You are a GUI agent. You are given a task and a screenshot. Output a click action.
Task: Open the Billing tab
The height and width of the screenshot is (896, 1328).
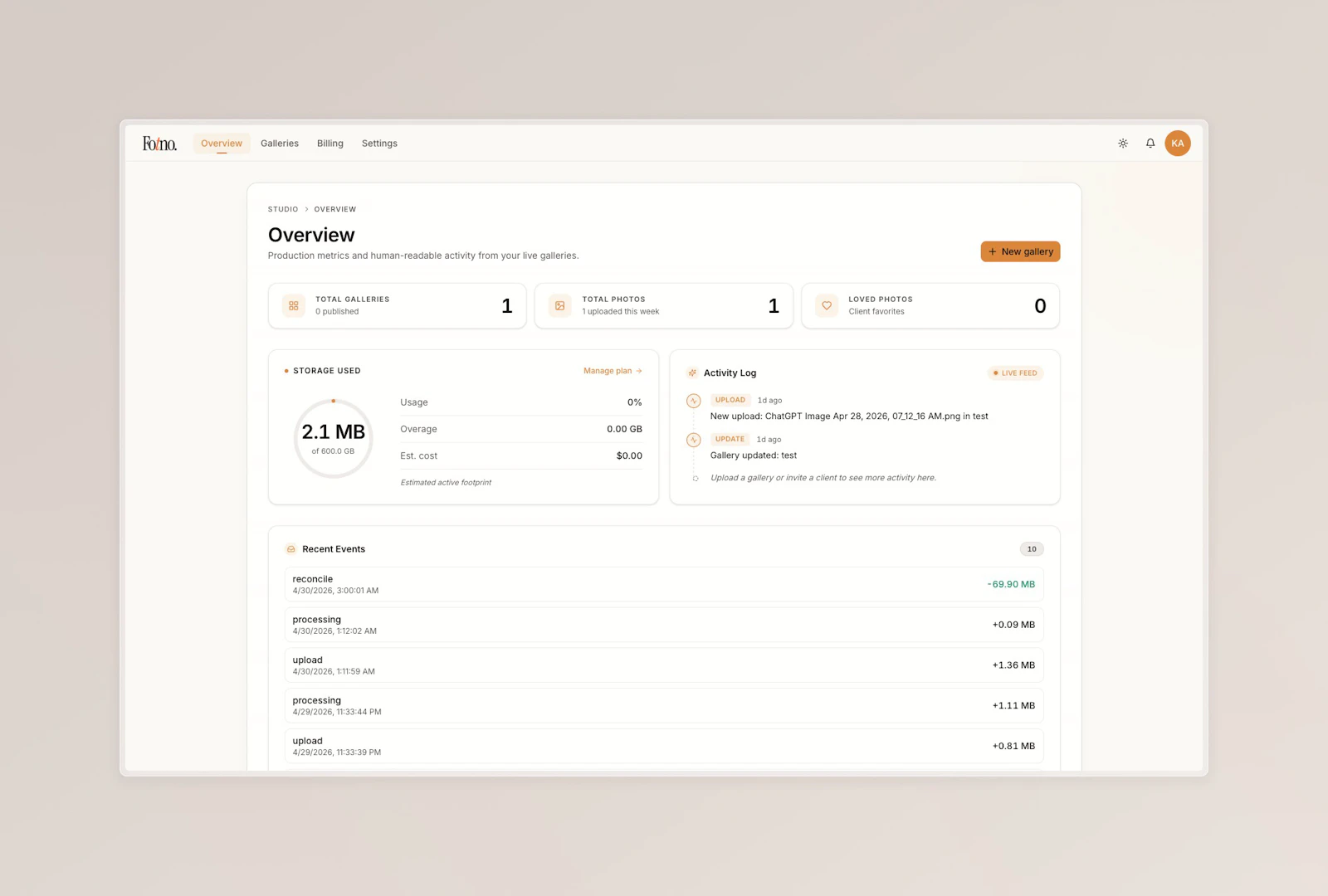point(330,144)
